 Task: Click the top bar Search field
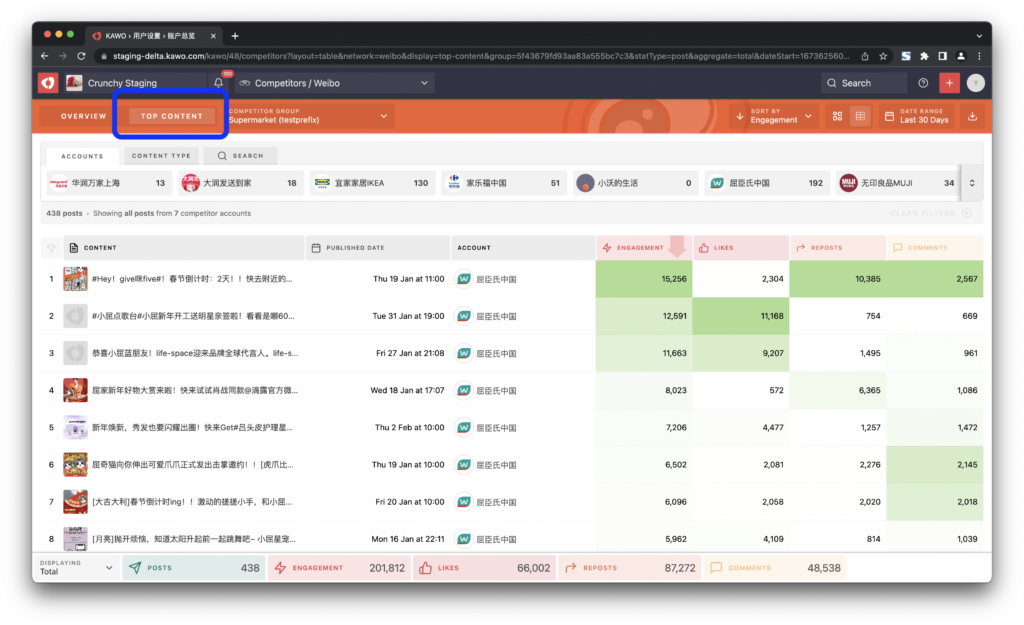864,83
